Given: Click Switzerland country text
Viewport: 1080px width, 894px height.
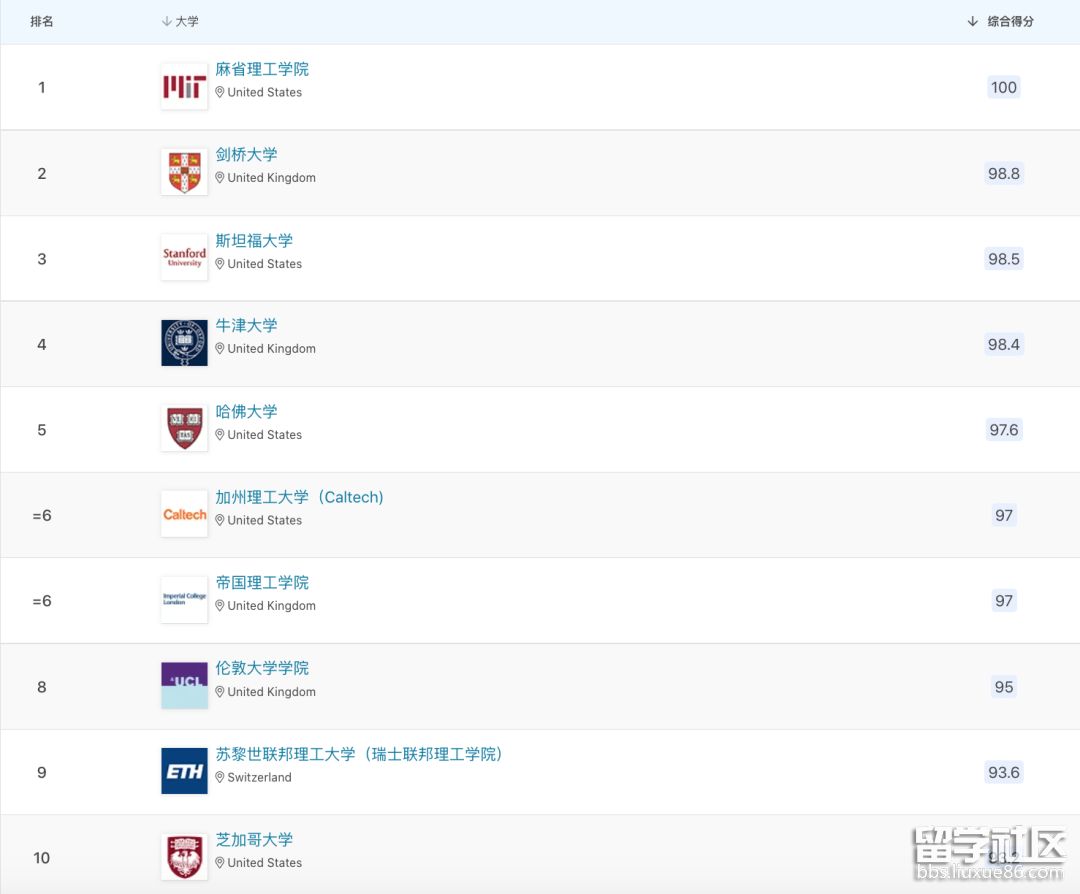Looking at the screenshot, I should click(x=260, y=777).
